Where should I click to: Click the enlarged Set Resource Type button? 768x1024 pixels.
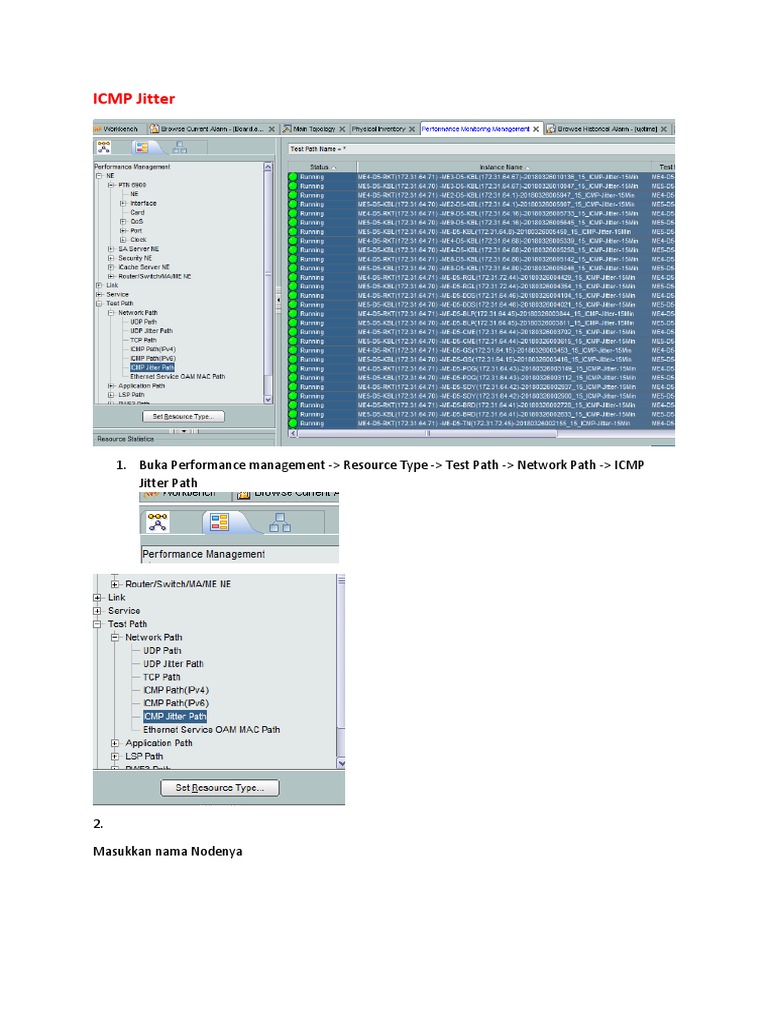click(219, 788)
